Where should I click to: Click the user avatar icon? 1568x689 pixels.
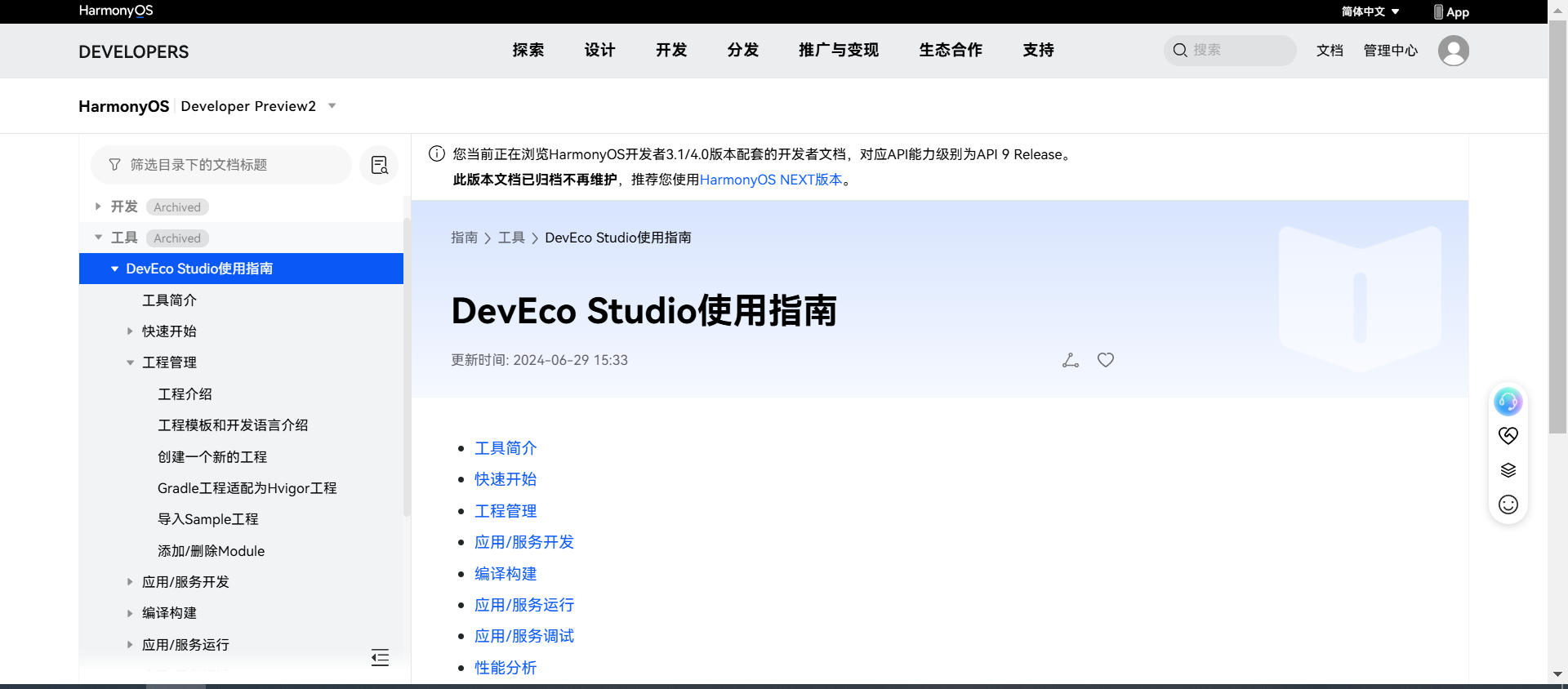[1453, 51]
